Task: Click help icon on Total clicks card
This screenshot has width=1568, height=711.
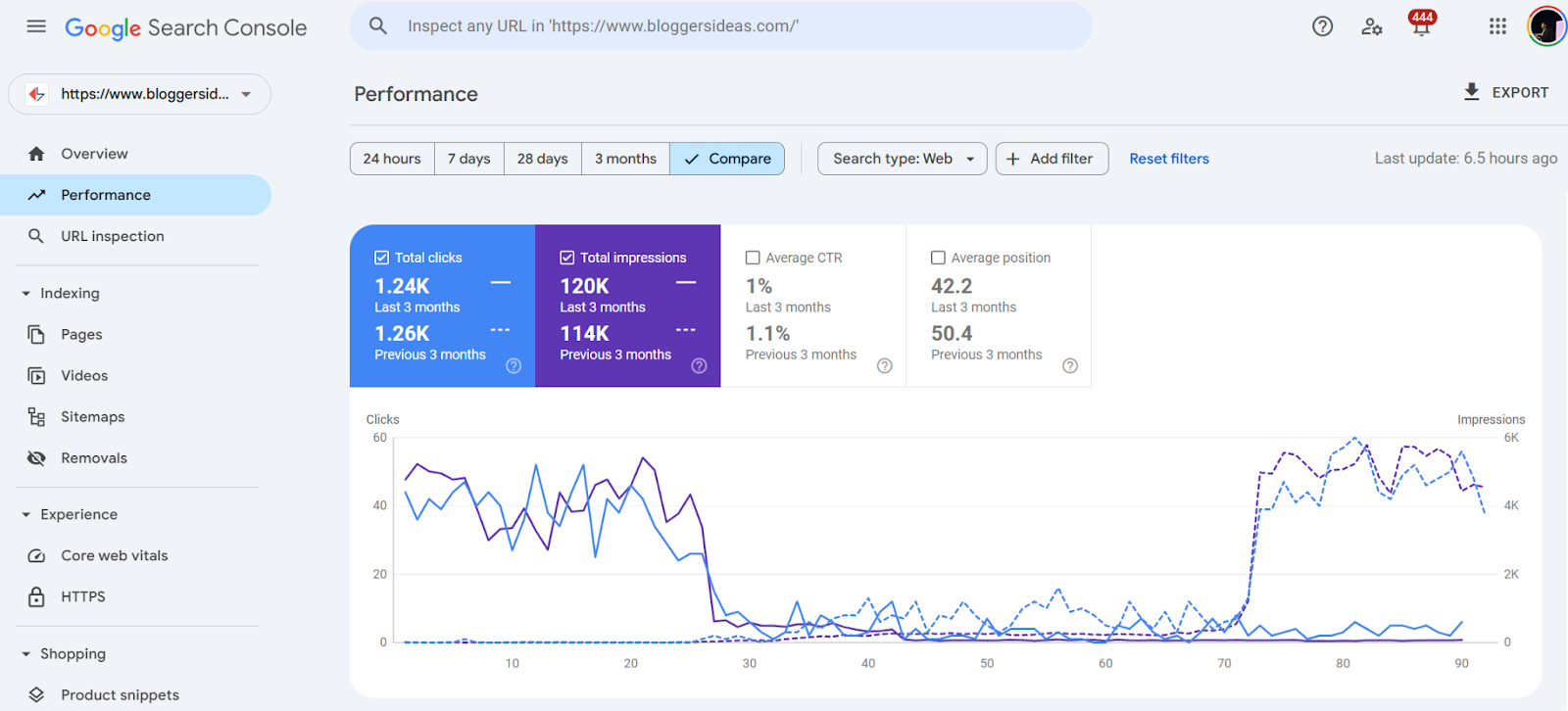Action: [x=514, y=366]
